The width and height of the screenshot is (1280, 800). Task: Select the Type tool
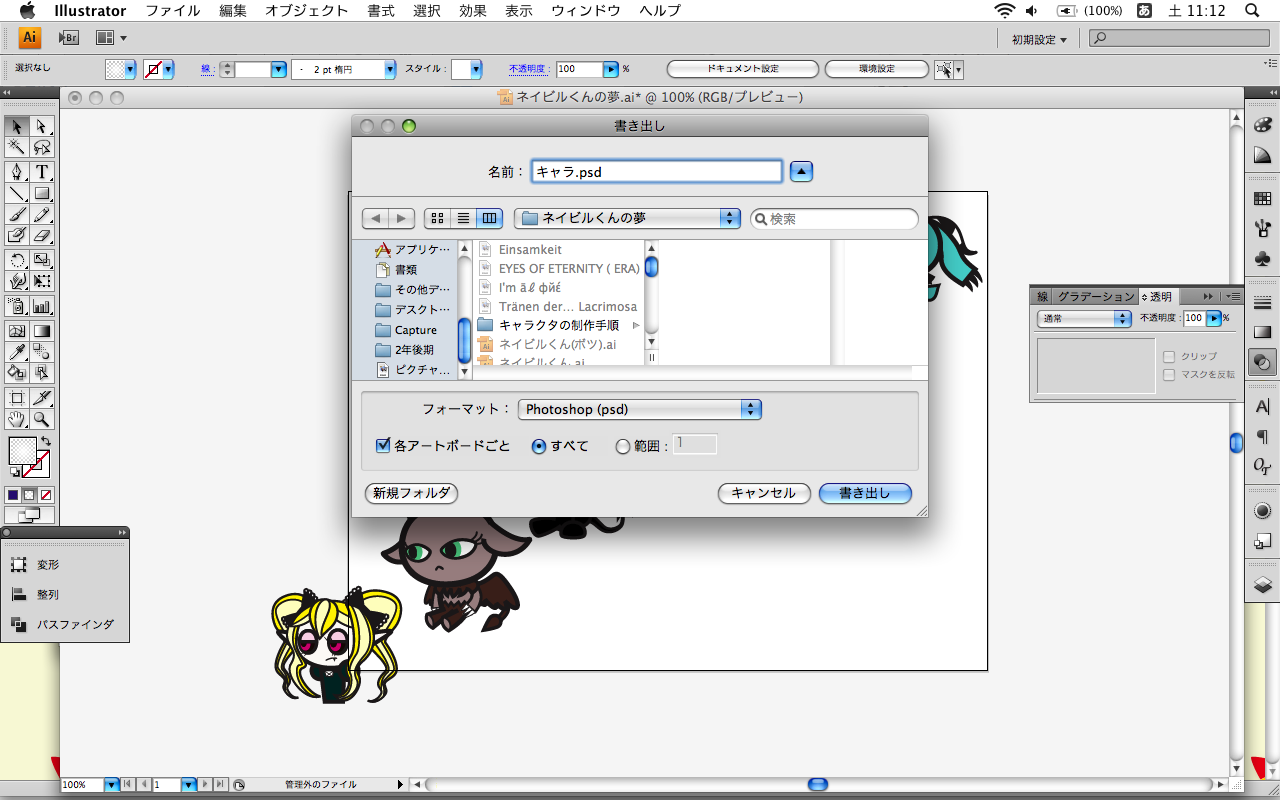(x=42, y=172)
